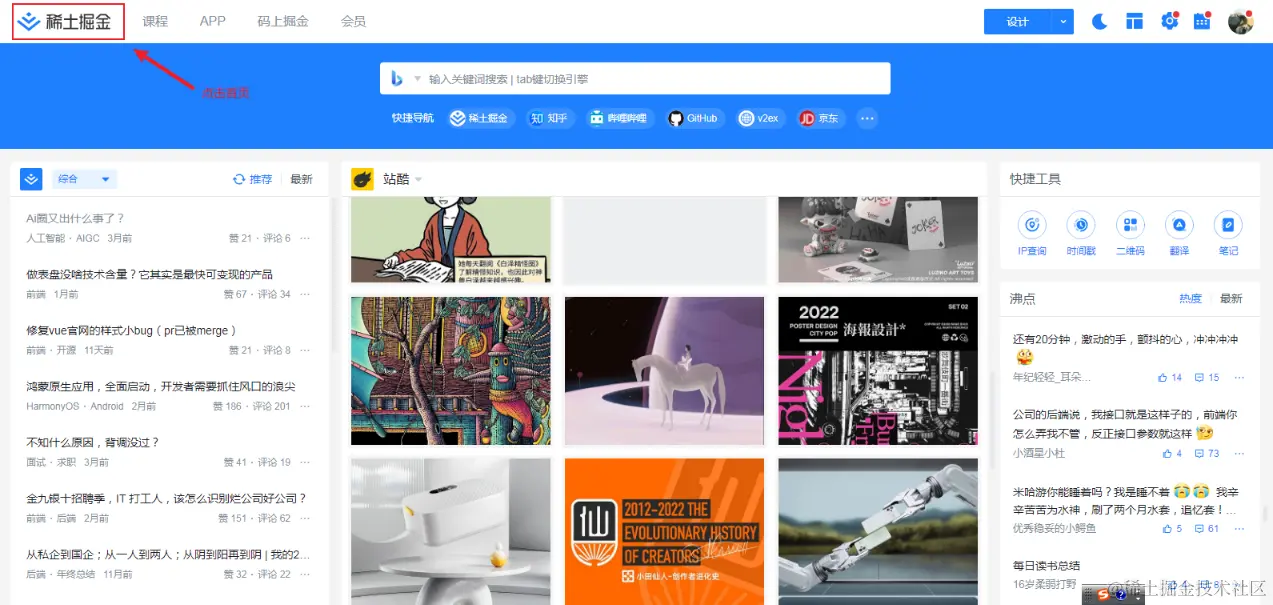Open the article '鸿蒙原生应用，全面启动…'
Viewport: 1273px width, 605px height.
pos(161,386)
